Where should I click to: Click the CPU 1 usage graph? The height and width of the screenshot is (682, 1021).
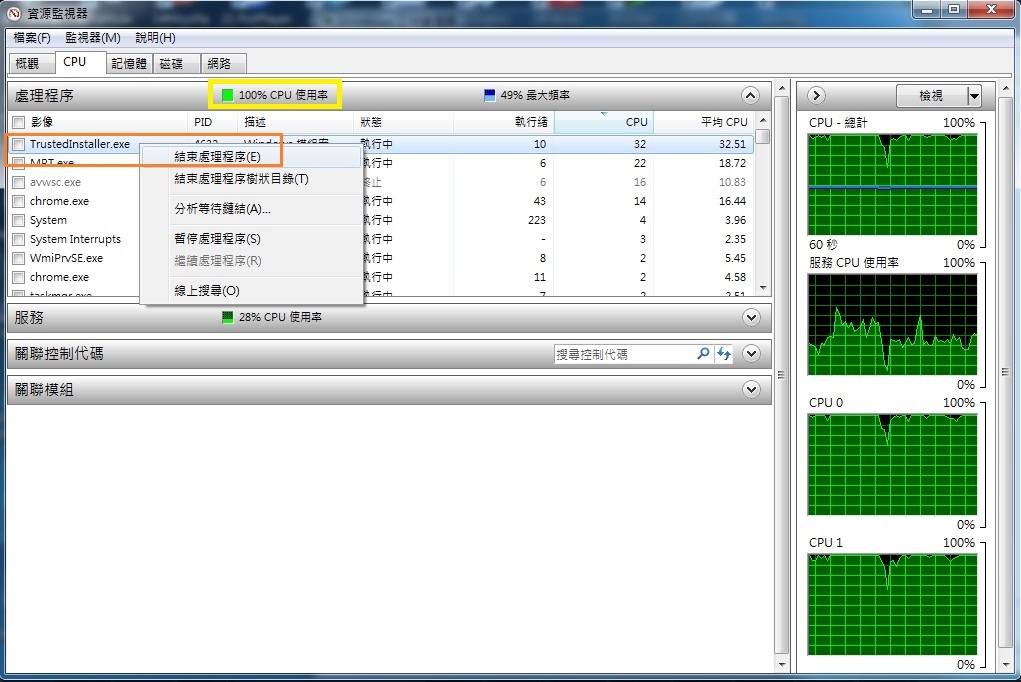pos(892,604)
